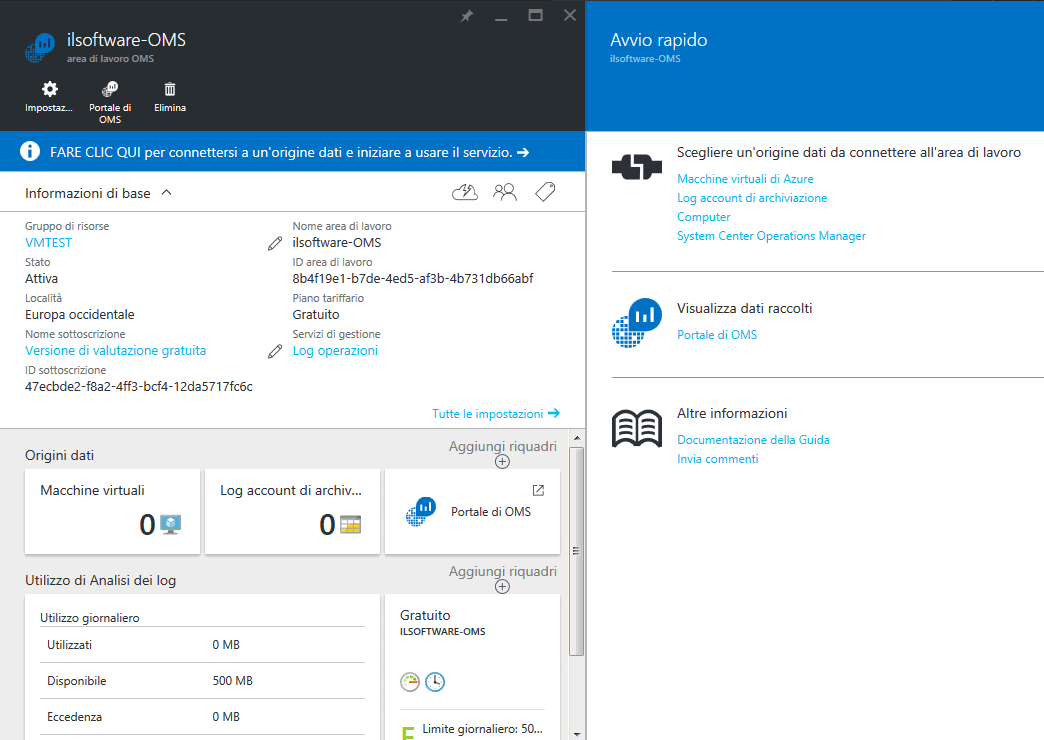
Task: Click the Disponibile 500 MB row
Action: (x=202, y=681)
